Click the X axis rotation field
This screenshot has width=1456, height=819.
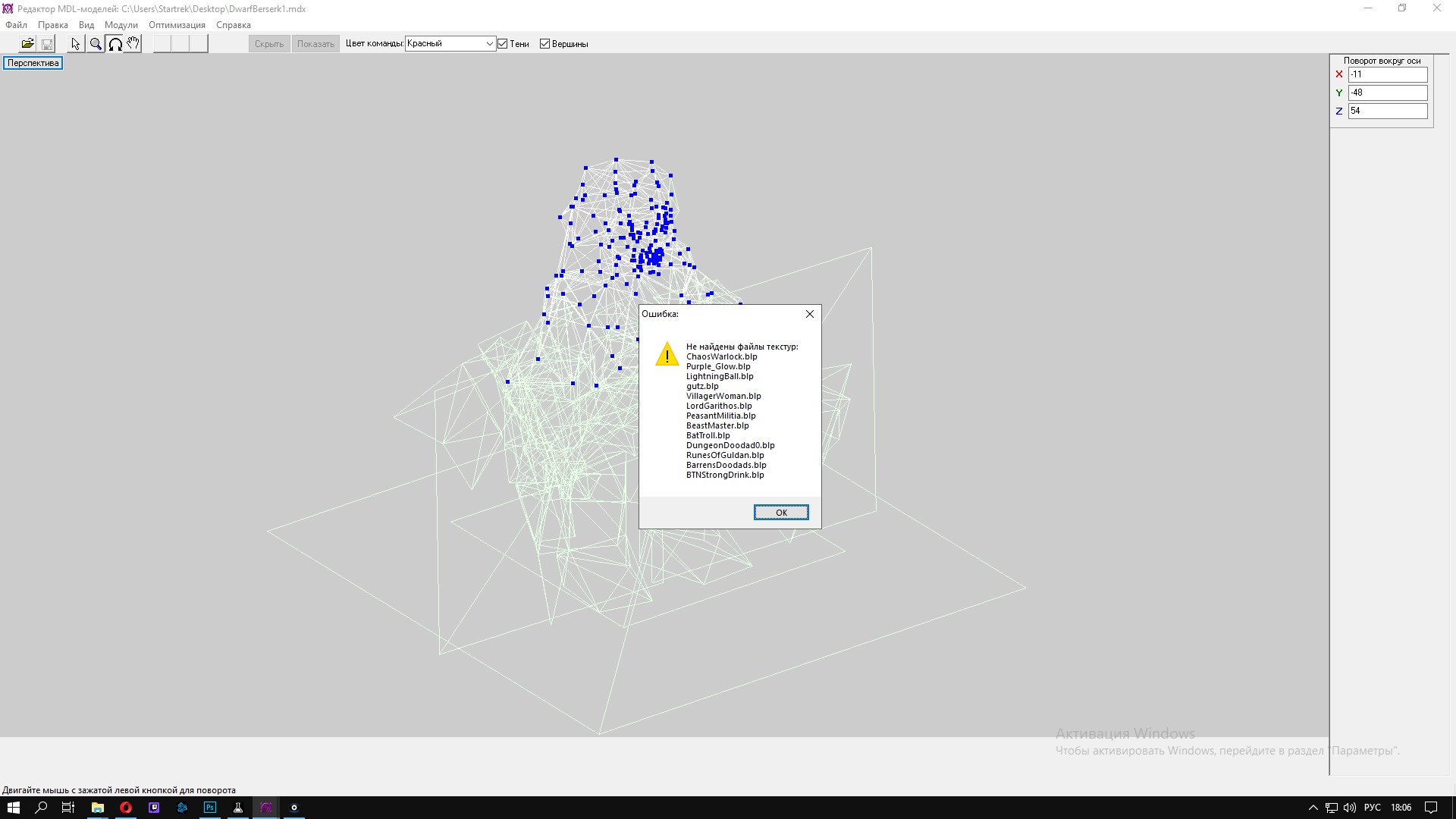[1387, 74]
